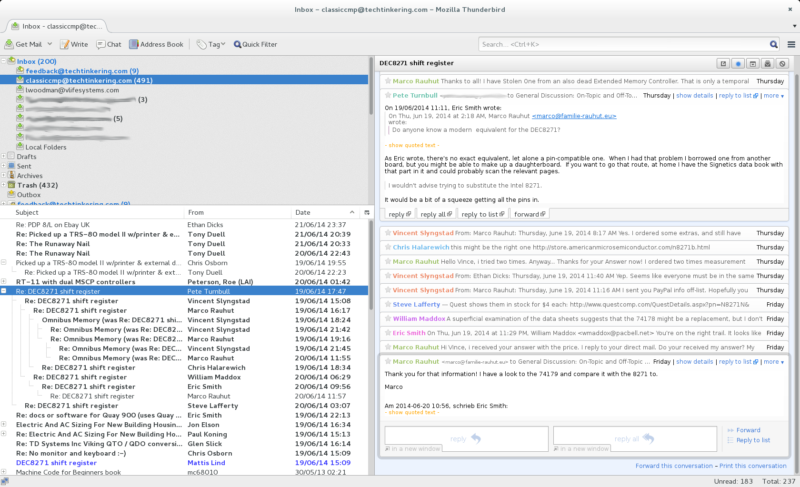Collapse the Picked up a TRS-80 thread
Image resolution: width=800 pixels, height=487 pixels.
[x=4, y=263]
